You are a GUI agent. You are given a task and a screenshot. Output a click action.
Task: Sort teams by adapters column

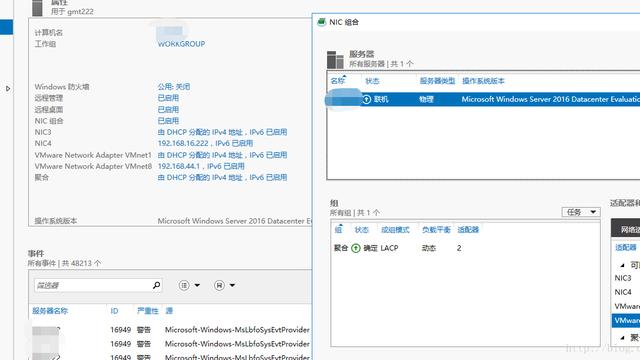tap(468, 230)
